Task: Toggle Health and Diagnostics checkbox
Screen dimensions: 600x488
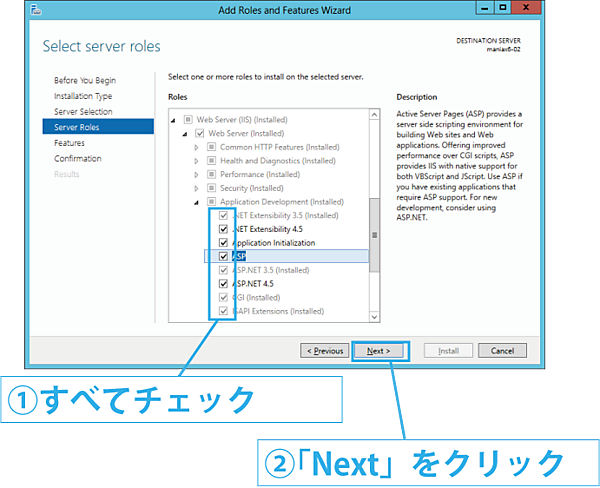Action: (x=211, y=161)
